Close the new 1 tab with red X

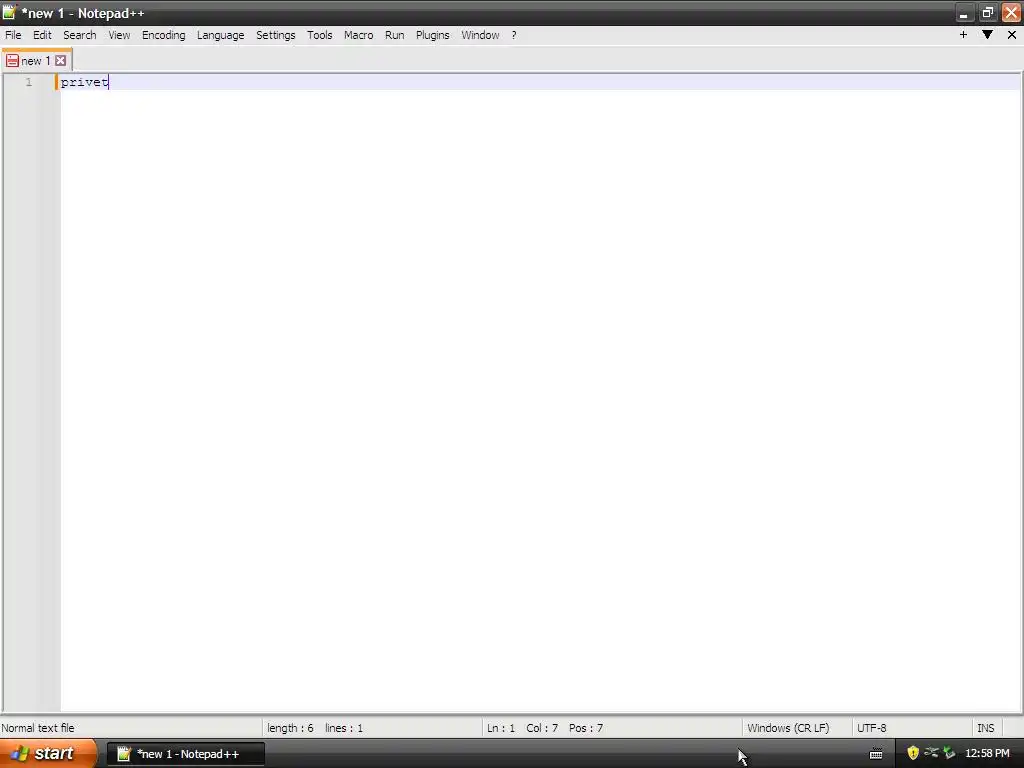coord(60,61)
